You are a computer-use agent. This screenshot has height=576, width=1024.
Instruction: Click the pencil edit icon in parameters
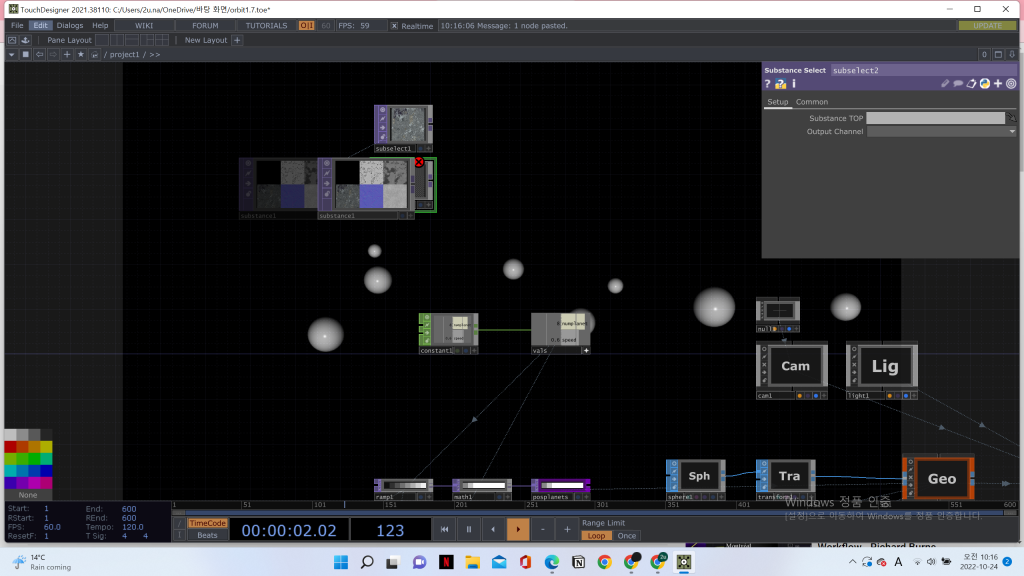(x=945, y=84)
